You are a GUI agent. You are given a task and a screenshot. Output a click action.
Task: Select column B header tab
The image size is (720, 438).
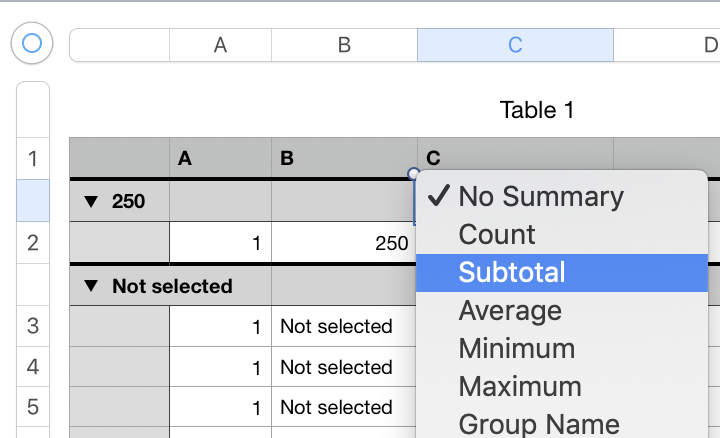click(344, 45)
